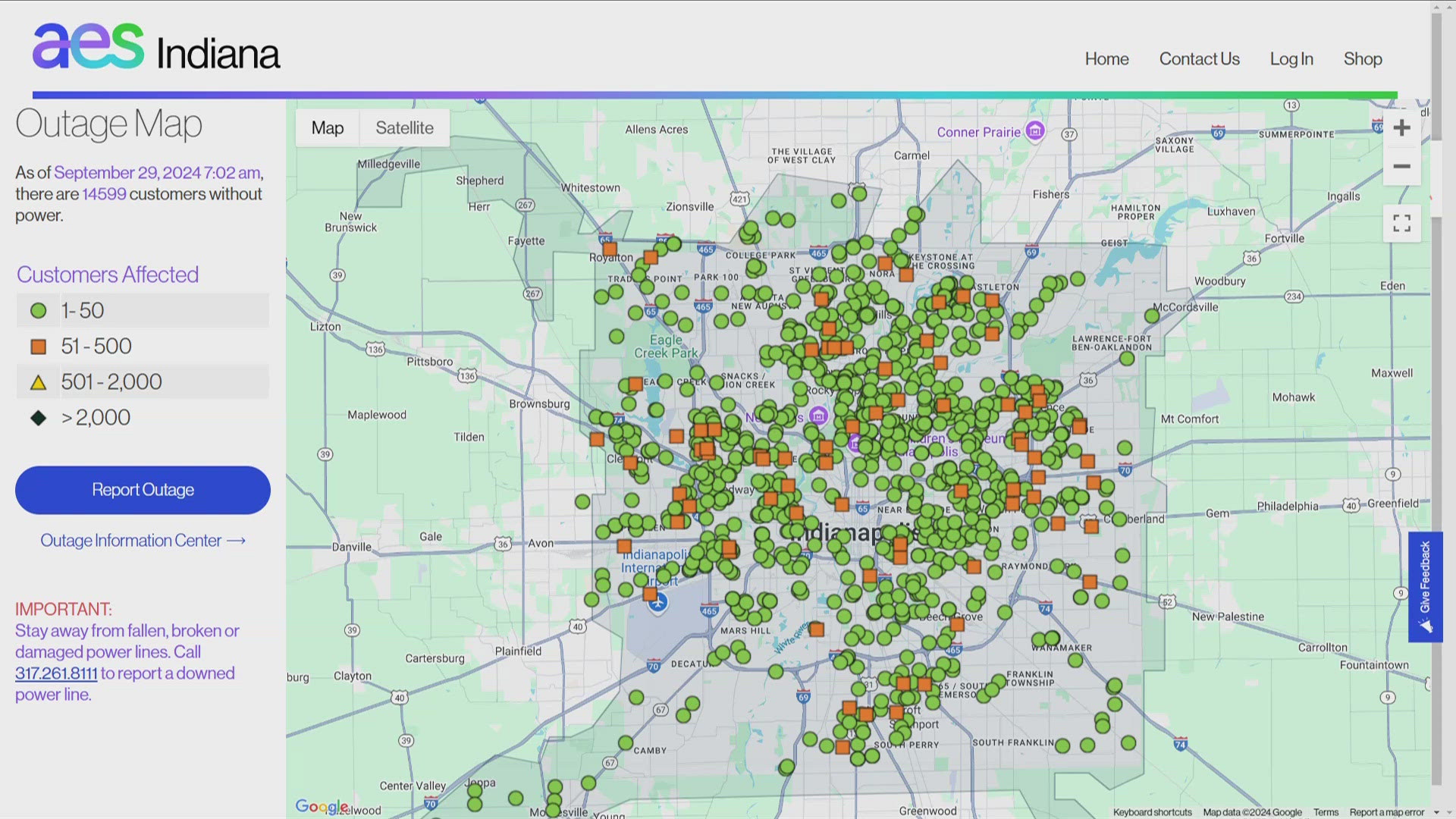Click yellow triangle legend icon for 501-2,000
The image size is (1456, 819).
pos(38,382)
